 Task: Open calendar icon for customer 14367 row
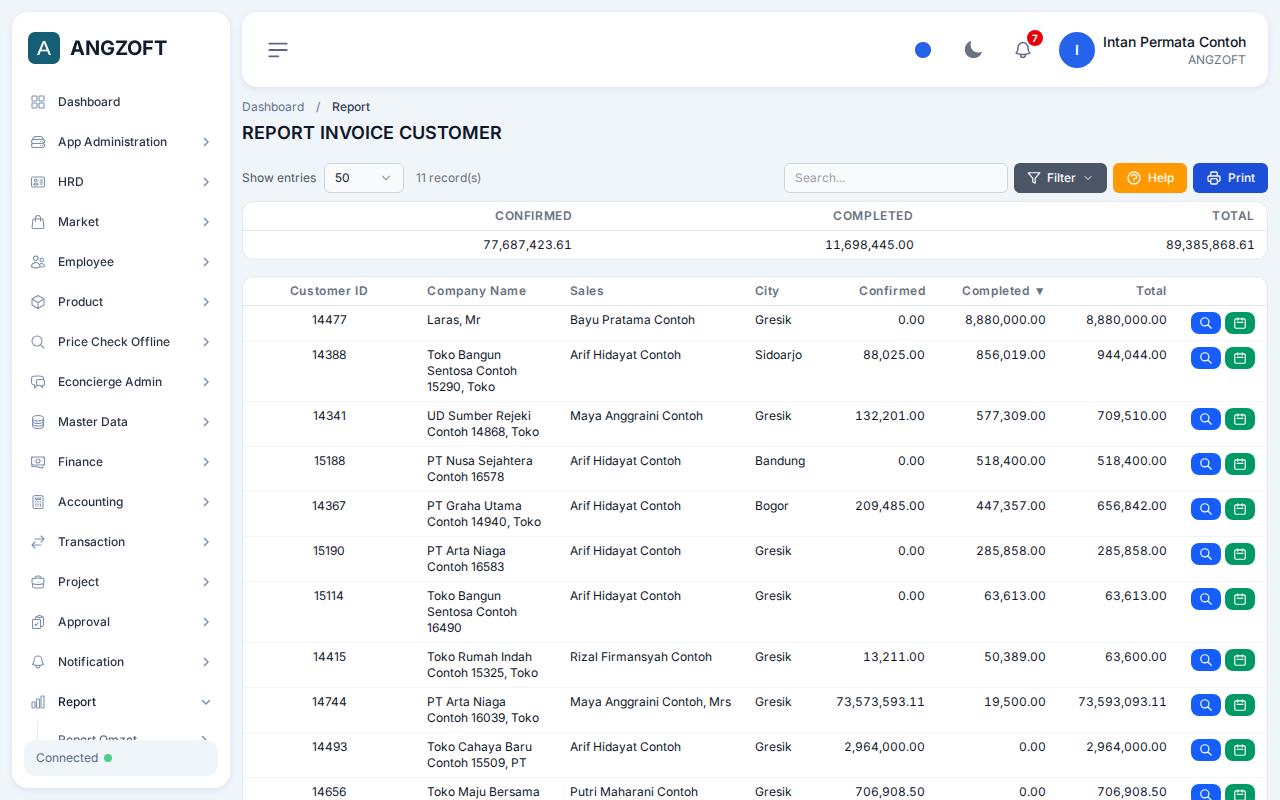point(1240,509)
